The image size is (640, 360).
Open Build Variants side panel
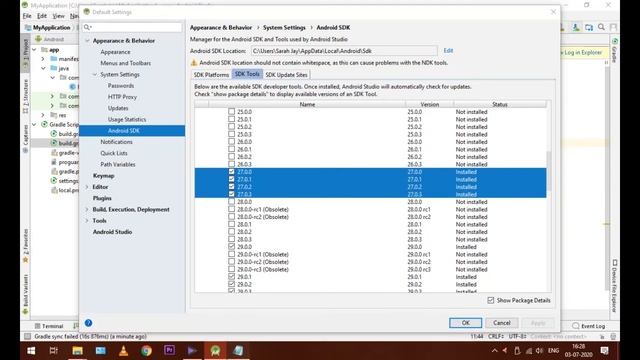26,294
